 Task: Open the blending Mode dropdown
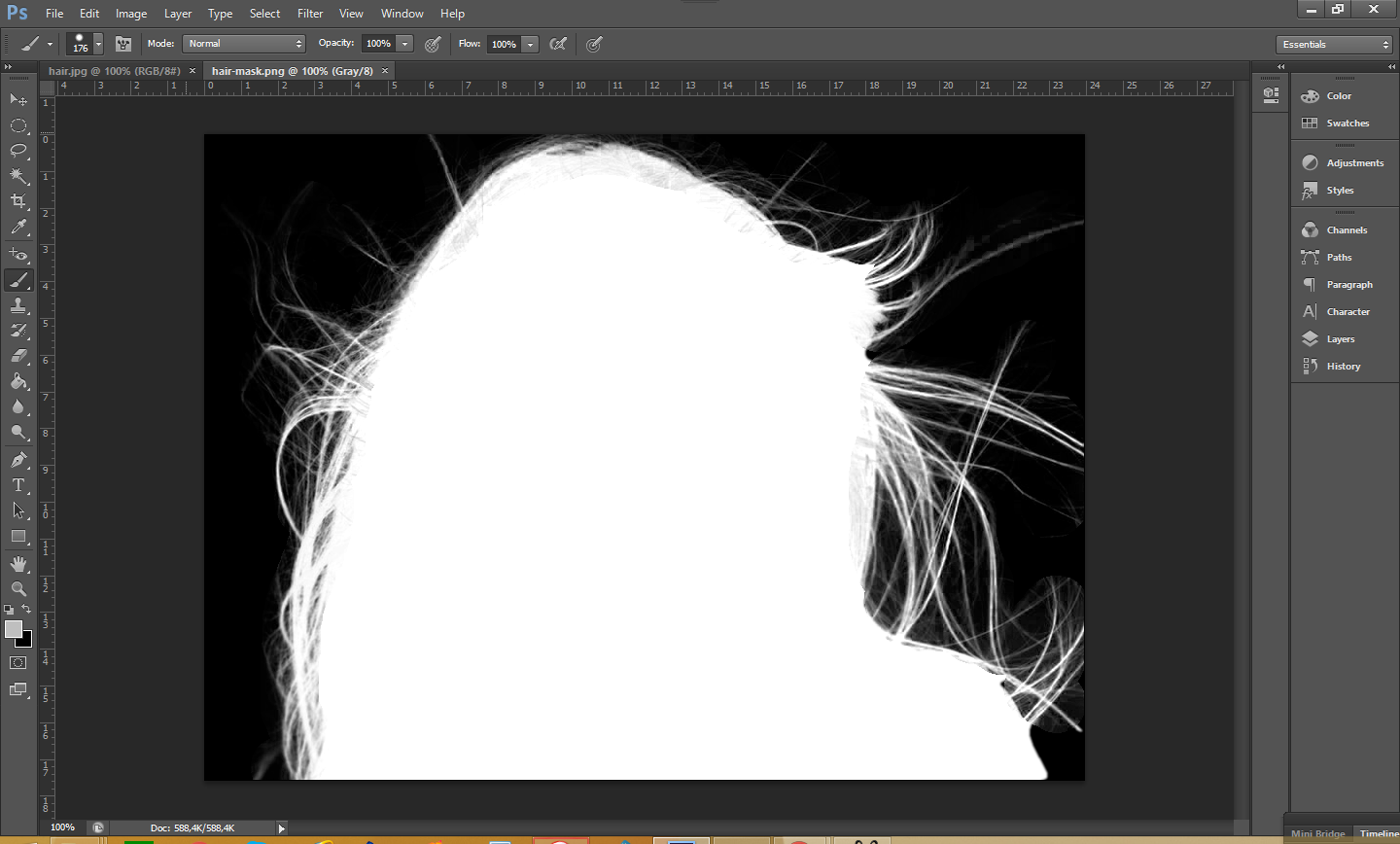(244, 44)
